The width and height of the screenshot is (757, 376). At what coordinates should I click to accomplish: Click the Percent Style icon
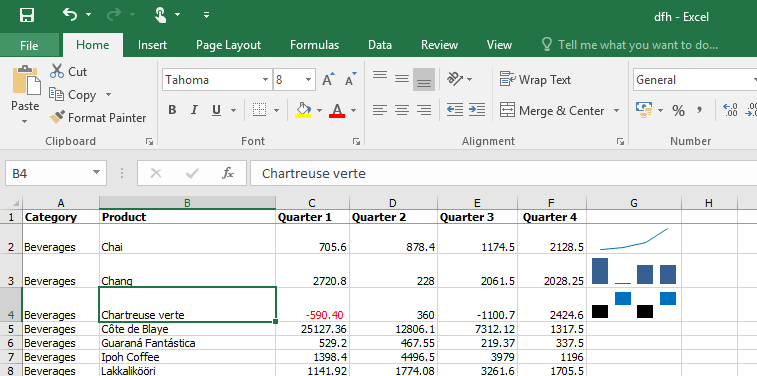tap(678, 111)
